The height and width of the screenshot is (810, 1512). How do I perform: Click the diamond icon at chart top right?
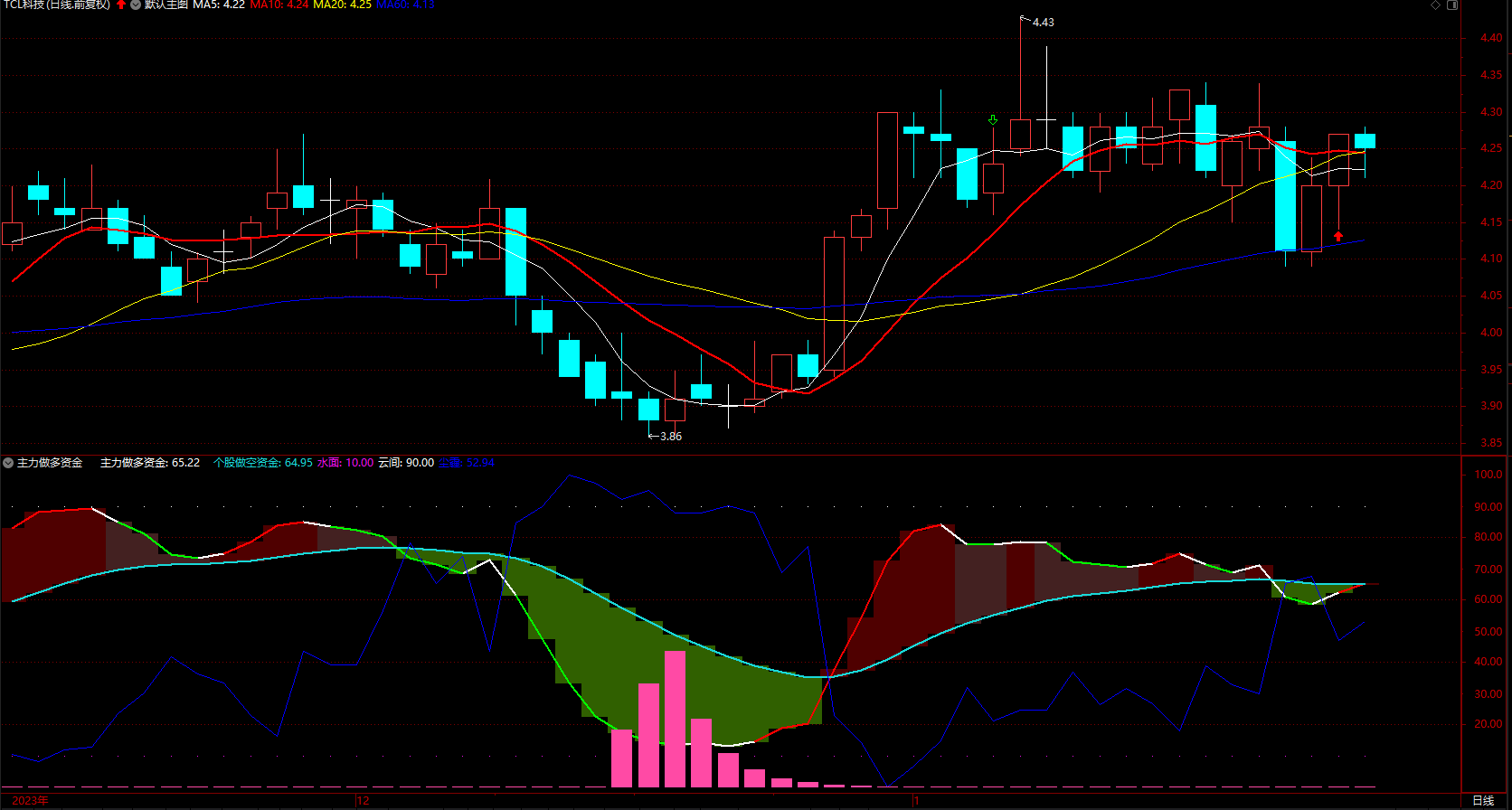1435,5
